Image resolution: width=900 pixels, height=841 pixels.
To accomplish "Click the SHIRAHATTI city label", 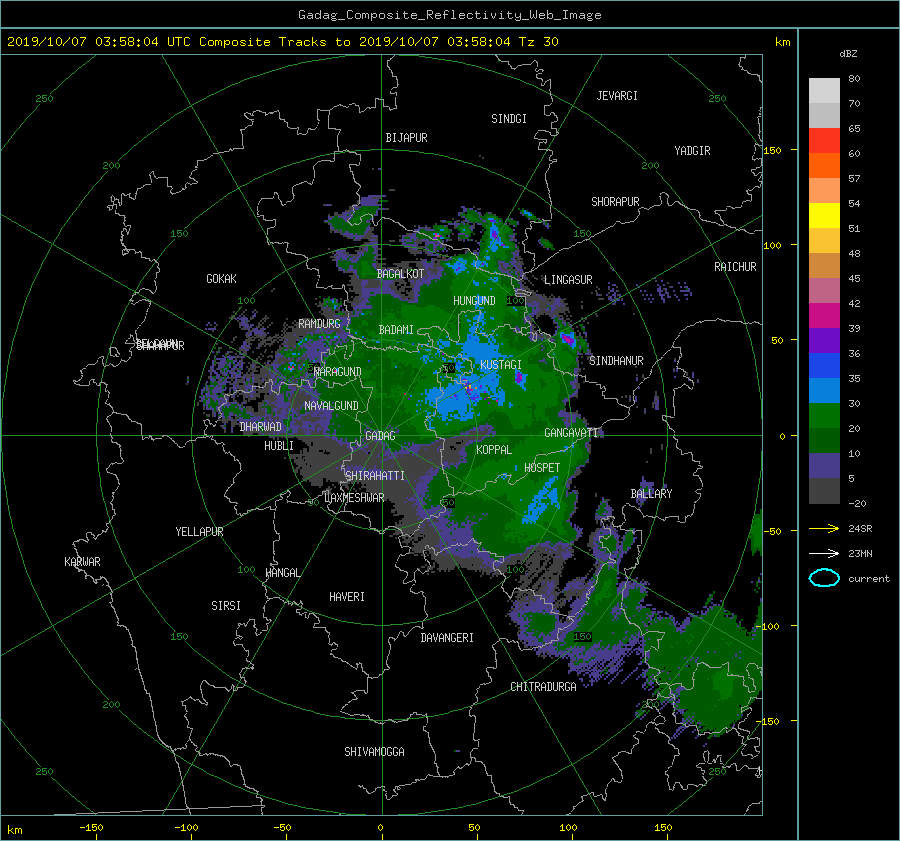I will pos(375,476).
